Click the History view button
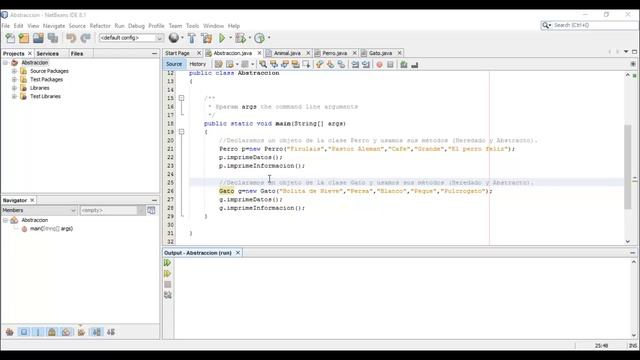Viewport: 640px width, 360px height. click(x=198, y=64)
